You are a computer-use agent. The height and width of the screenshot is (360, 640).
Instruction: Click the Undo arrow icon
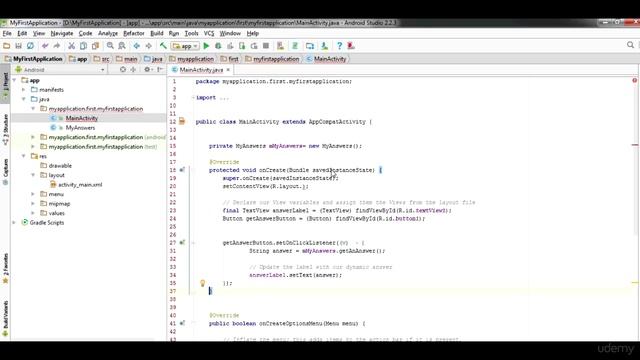tap(45, 46)
